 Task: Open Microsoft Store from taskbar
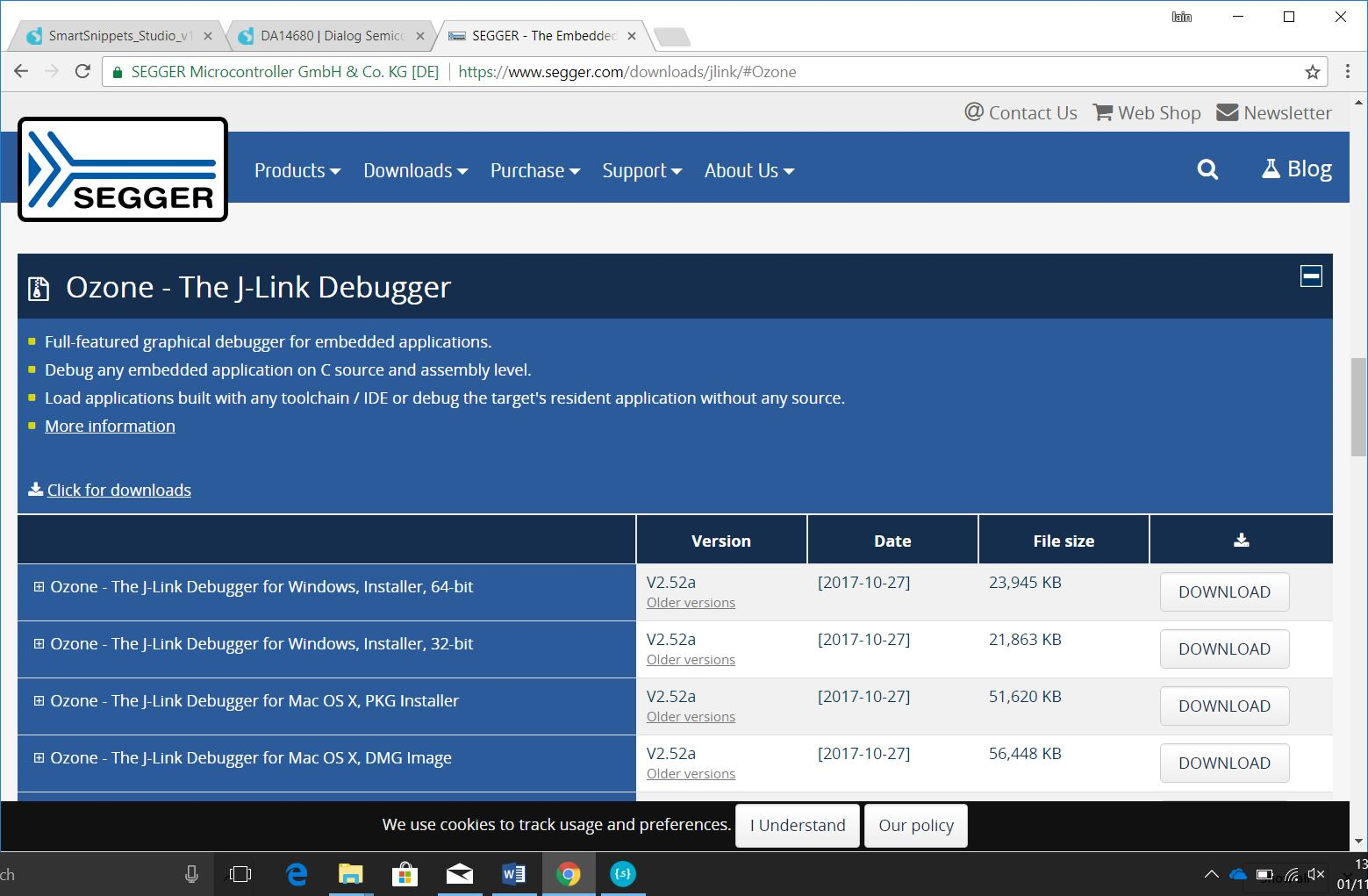point(404,874)
